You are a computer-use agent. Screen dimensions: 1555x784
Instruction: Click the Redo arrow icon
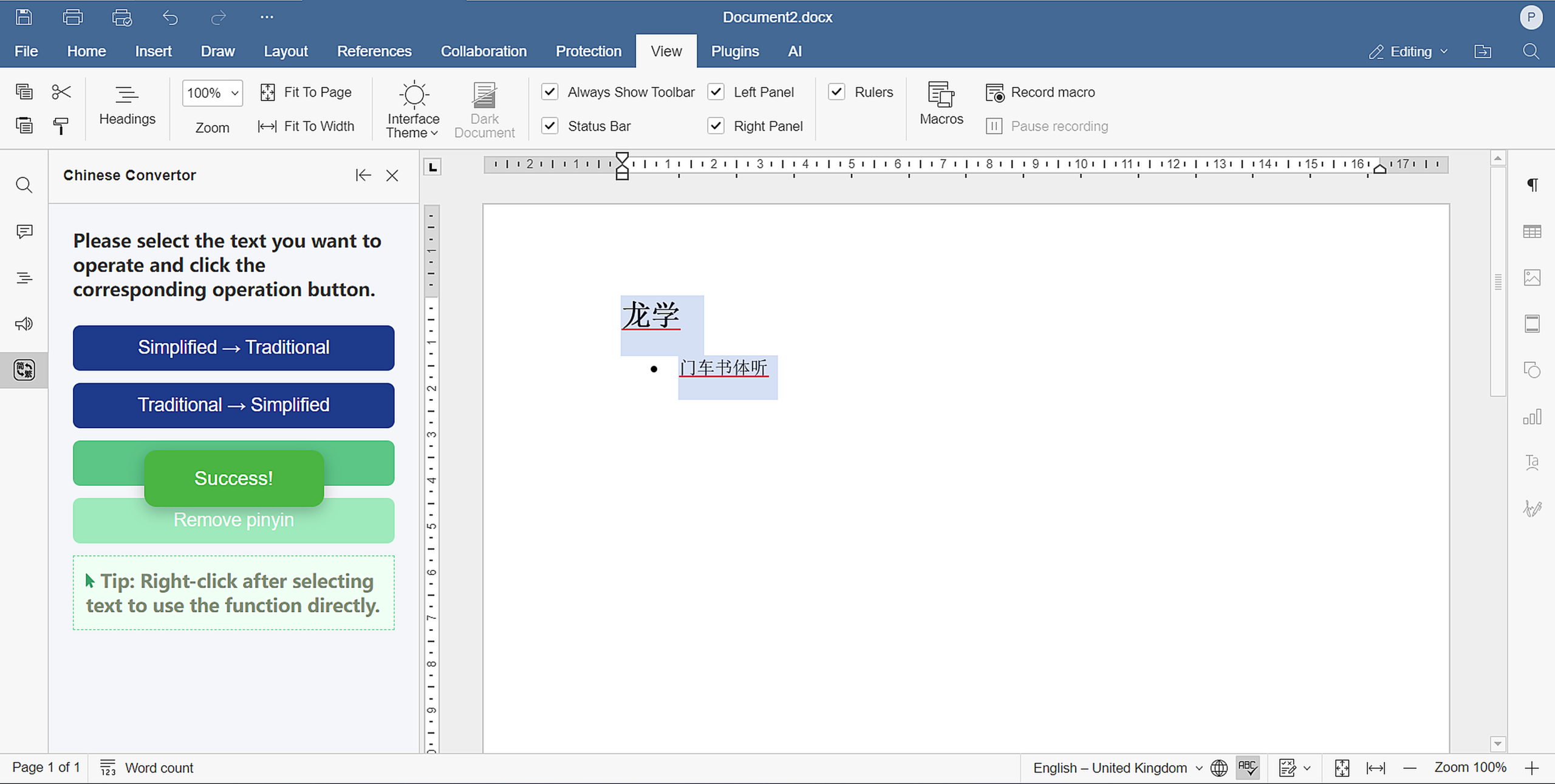pyautogui.click(x=218, y=18)
